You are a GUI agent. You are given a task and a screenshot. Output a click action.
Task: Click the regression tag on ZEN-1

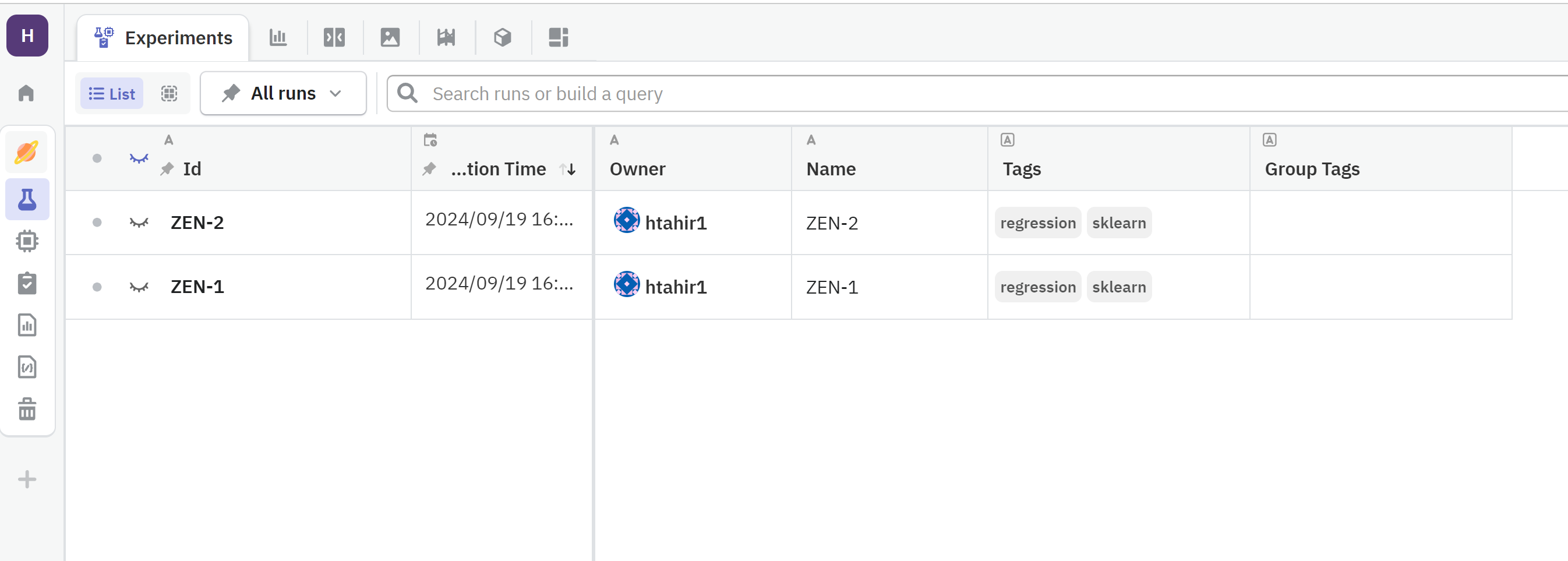(x=1037, y=287)
